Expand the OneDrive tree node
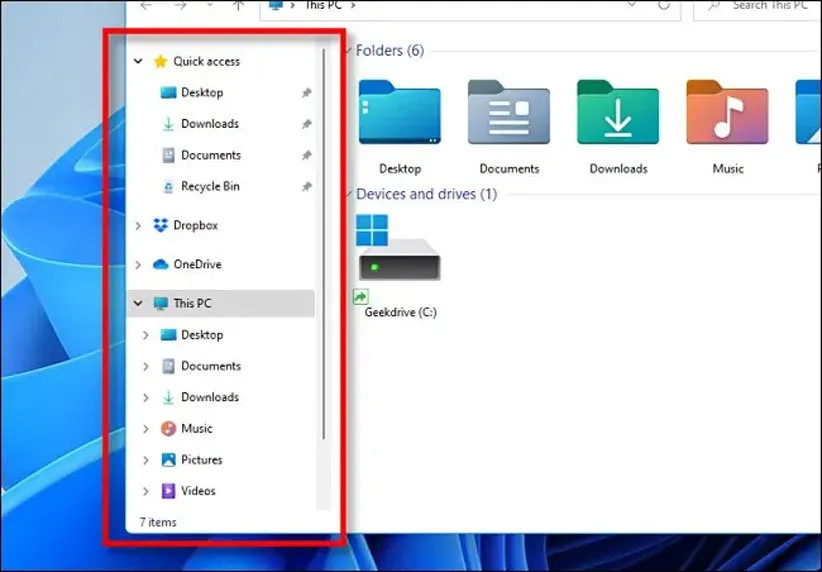The width and height of the screenshot is (822, 572). coord(139,265)
